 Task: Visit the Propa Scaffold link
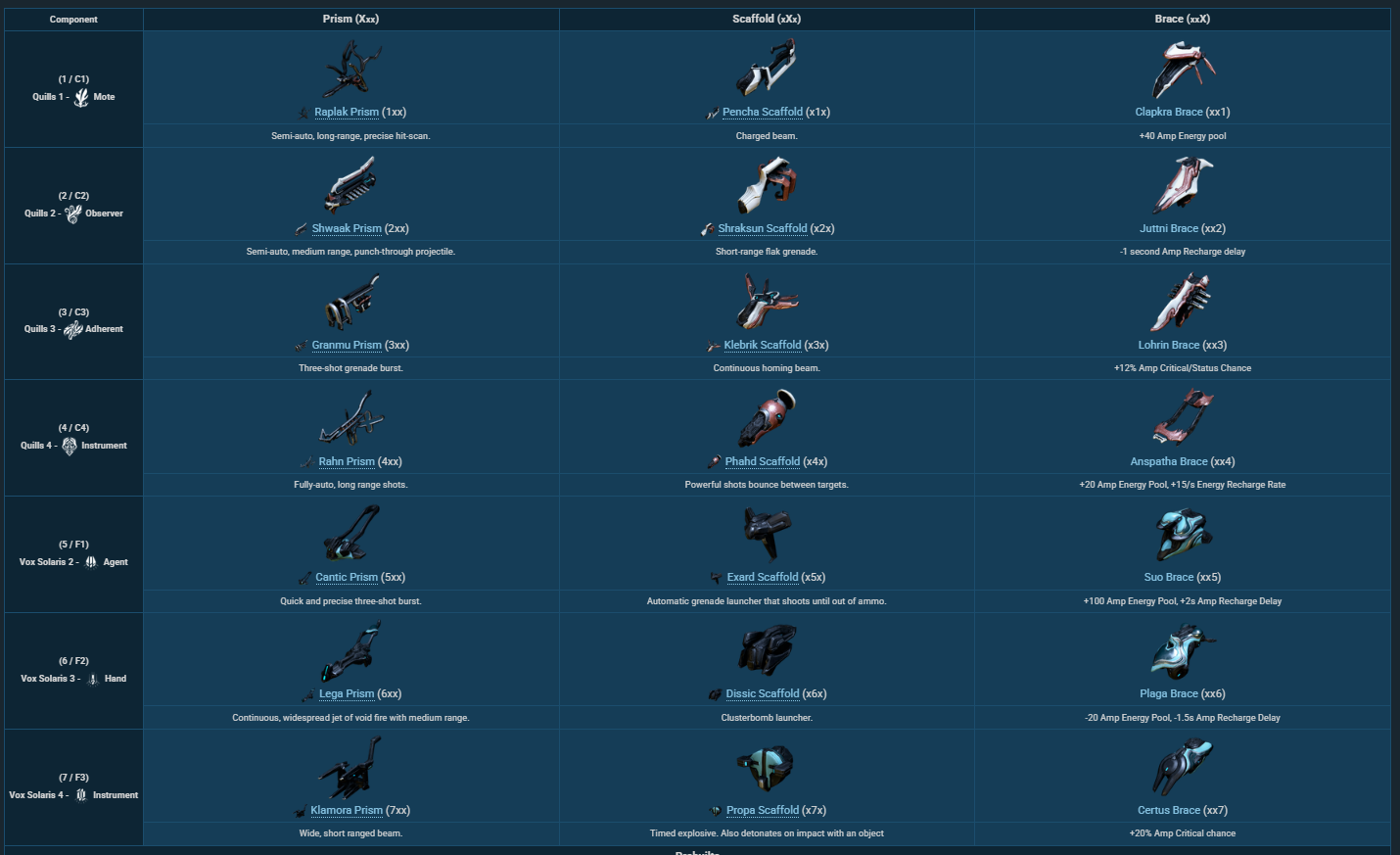(x=763, y=810)
